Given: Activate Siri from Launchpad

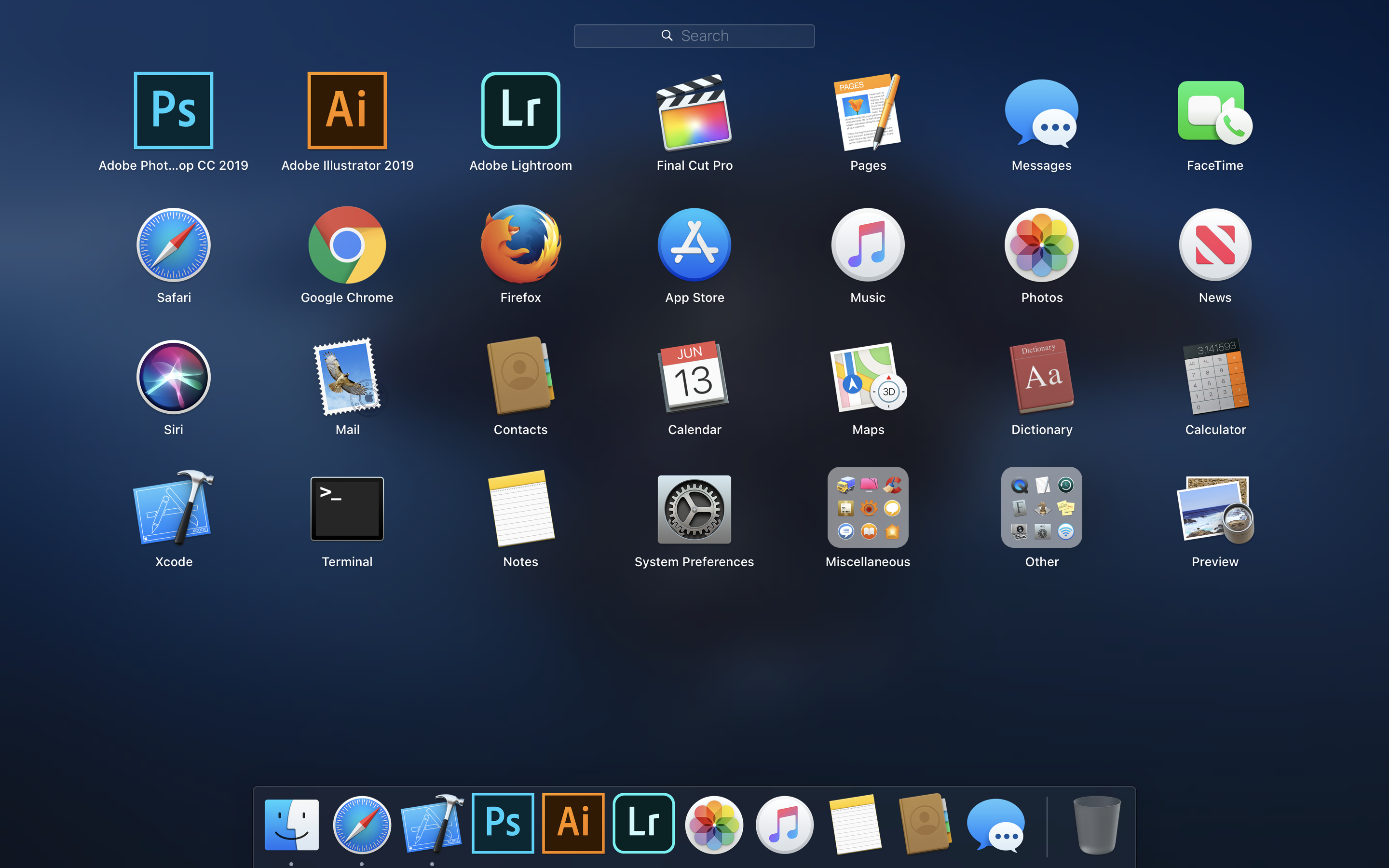Looking at the screenshot, I should [173, 377].
